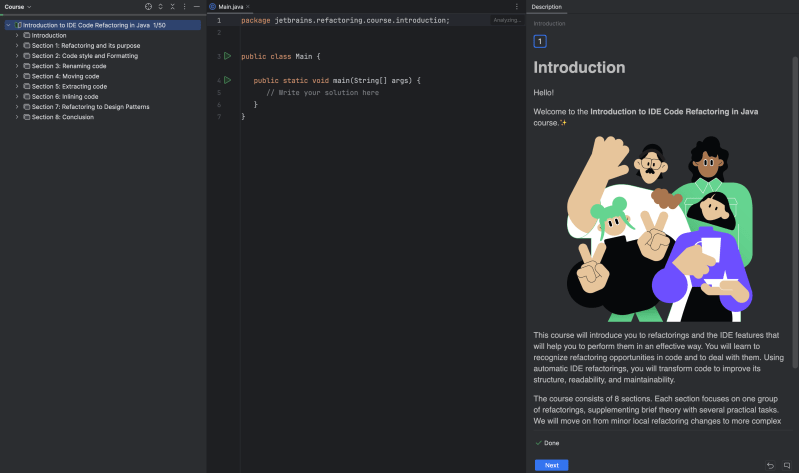Click the package declaration on line 1

pos(345,20)
